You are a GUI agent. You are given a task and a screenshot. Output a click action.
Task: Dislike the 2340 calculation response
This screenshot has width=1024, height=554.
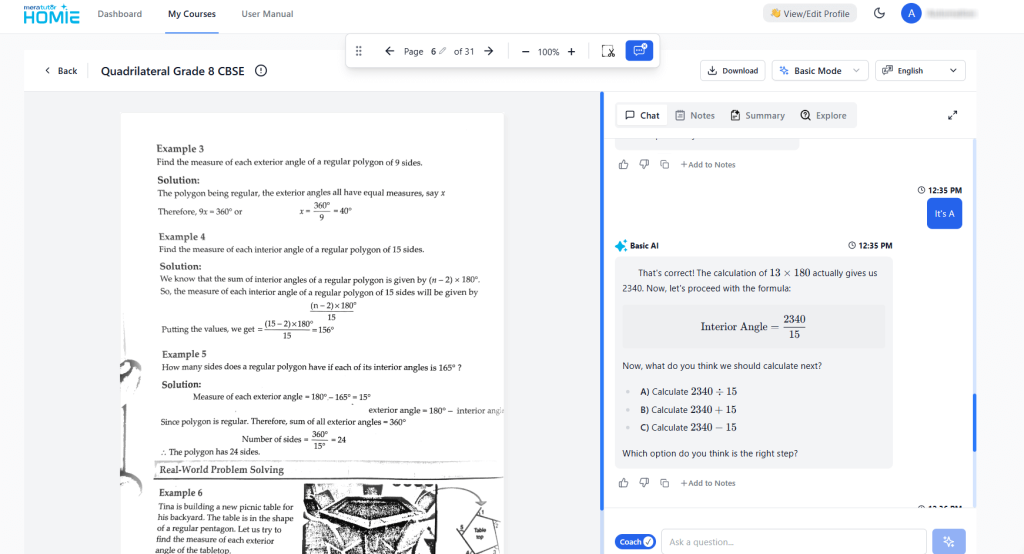pyautogui.click(x=644, y=483)
